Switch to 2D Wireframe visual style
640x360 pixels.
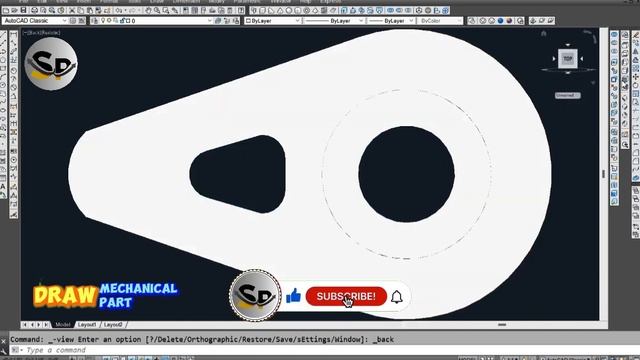472,20
